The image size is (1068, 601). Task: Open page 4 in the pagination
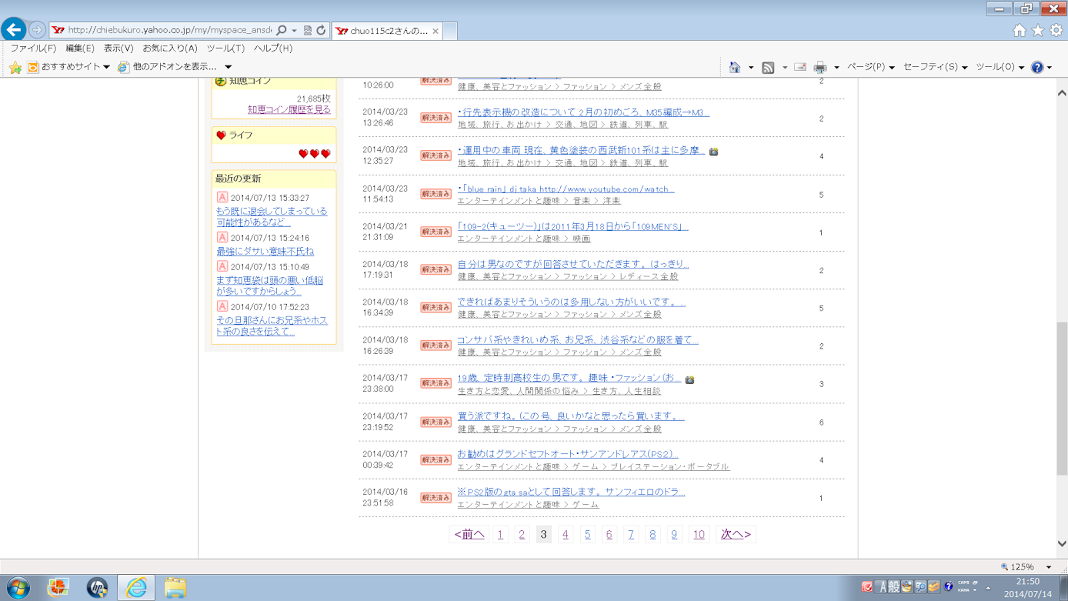565,535
